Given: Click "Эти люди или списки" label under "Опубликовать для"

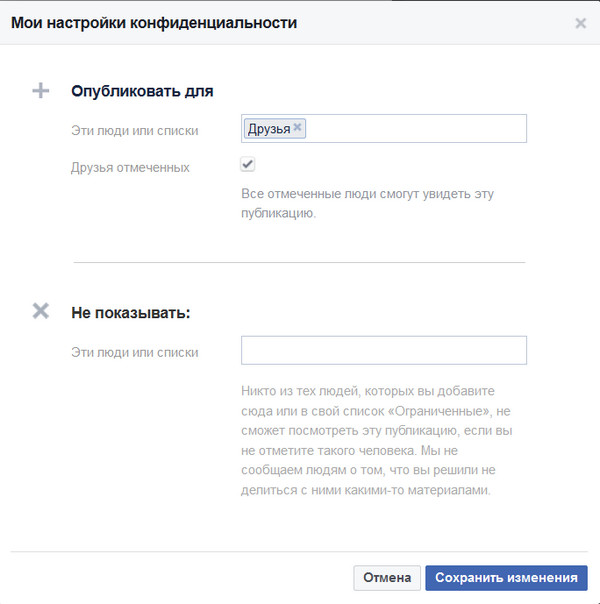Looking at the screenshot, I should (x=134, y=130).
